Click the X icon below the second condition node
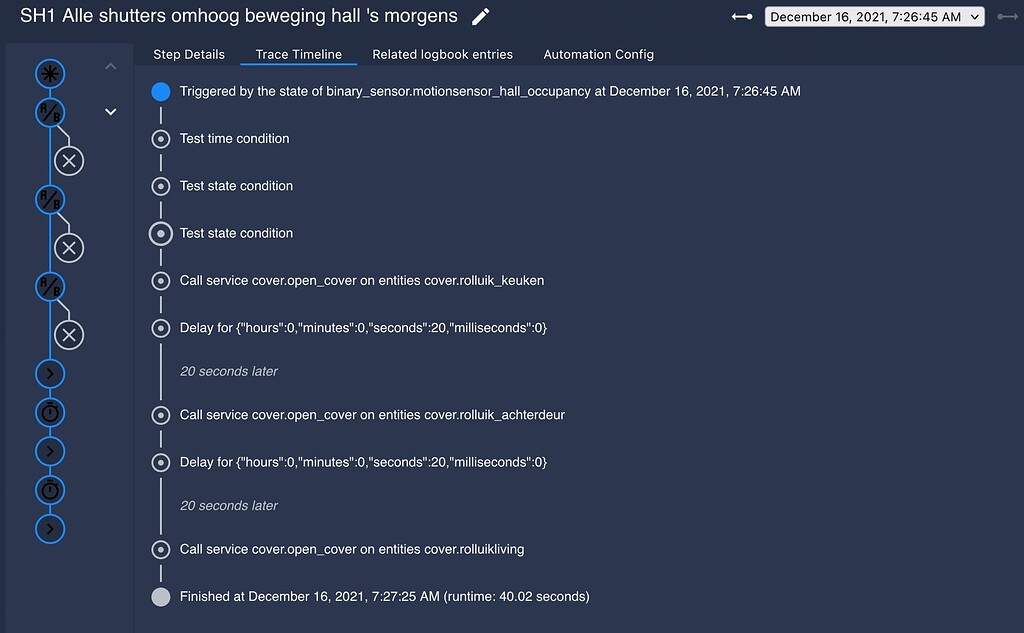 tap(68, 248)
